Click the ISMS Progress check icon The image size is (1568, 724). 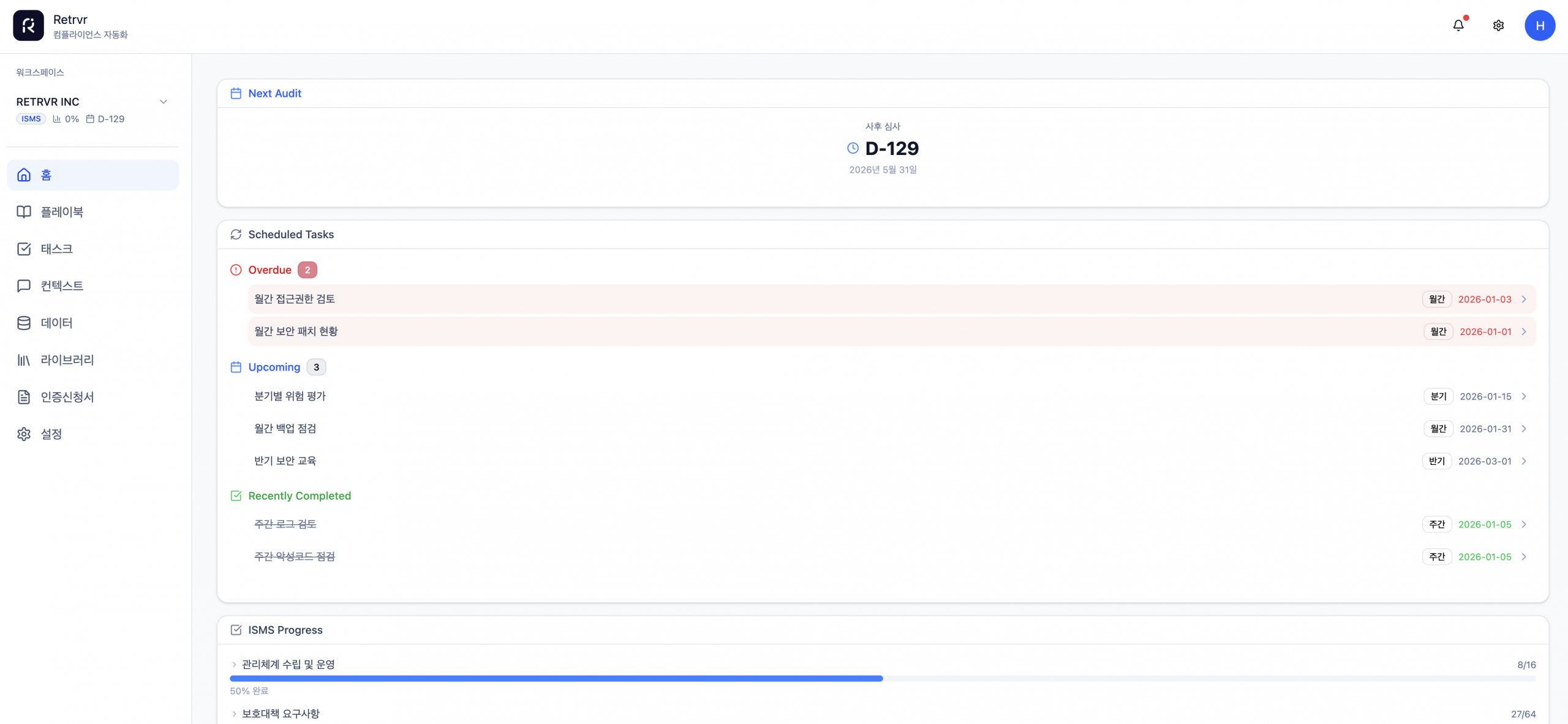(x=236, y=630)
